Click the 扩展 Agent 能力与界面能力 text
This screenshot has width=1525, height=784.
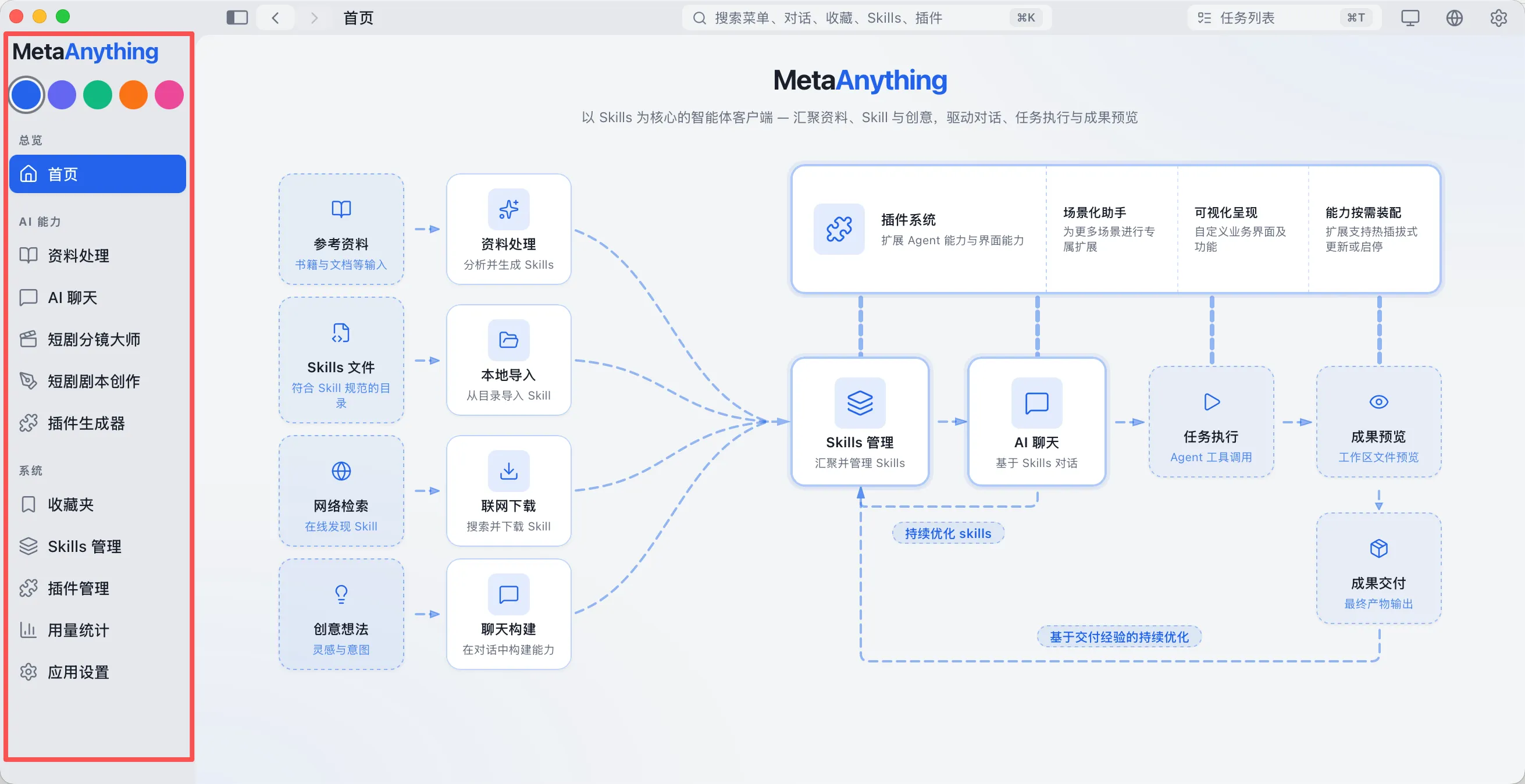tap(953, 240)
